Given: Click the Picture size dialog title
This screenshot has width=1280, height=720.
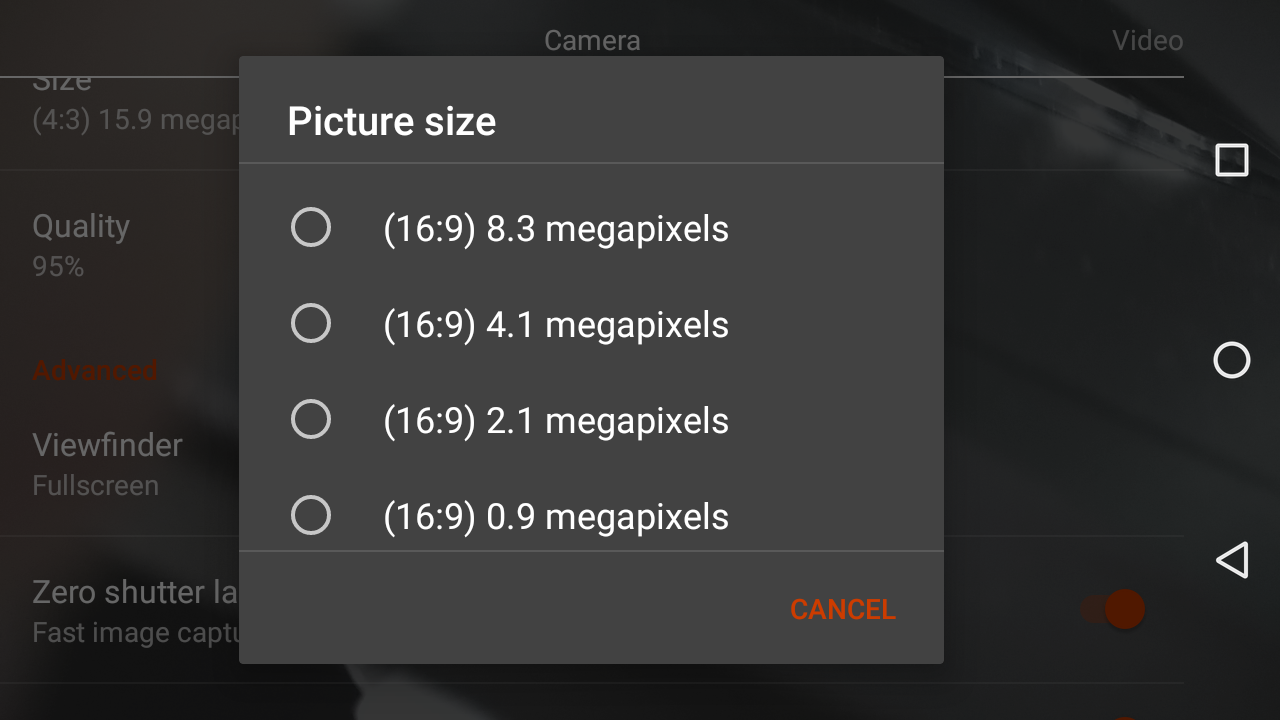Looking at the screenshot, I should [x=392, y=121].
